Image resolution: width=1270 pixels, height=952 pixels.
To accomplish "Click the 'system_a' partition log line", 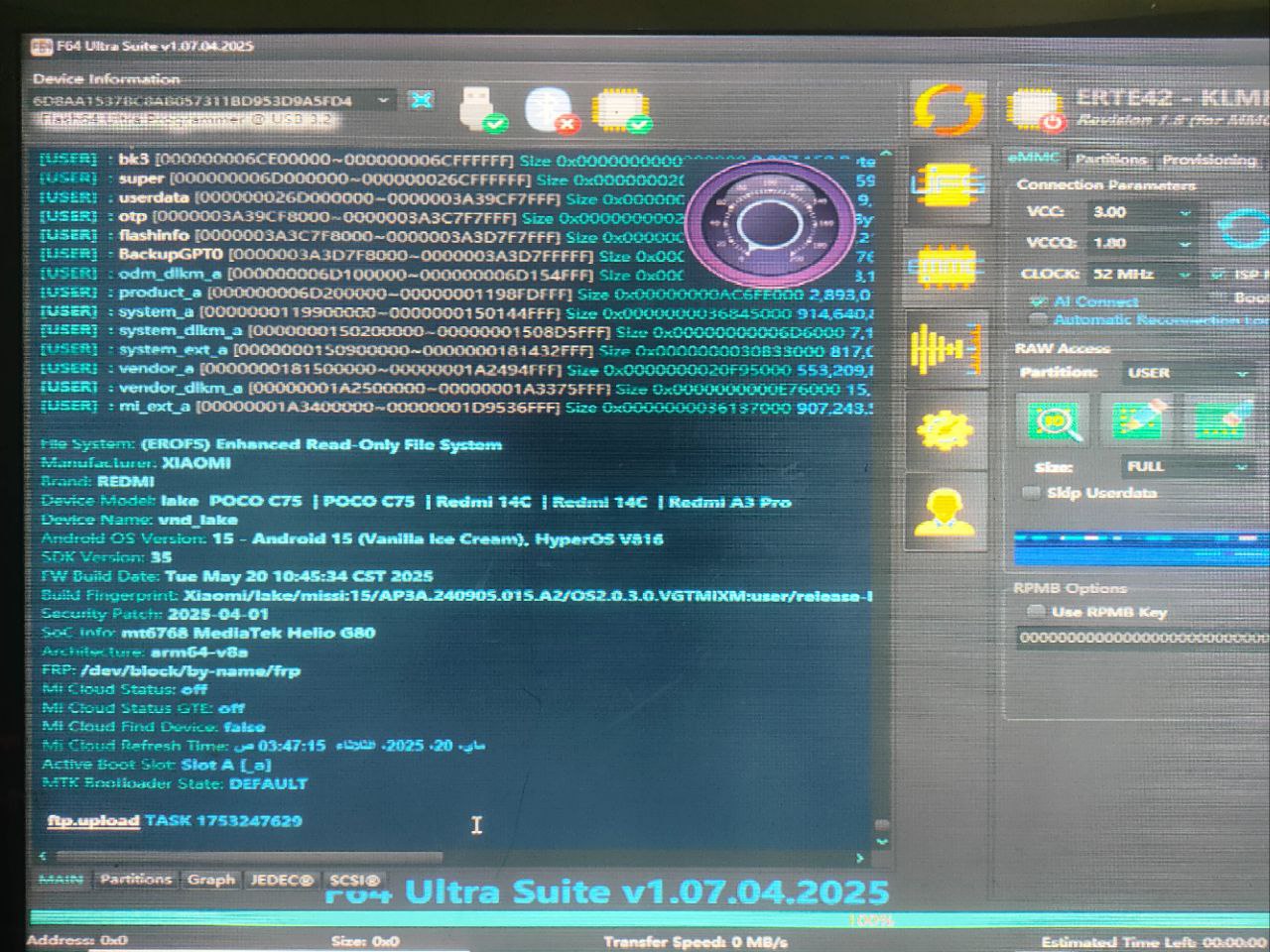I will [x=456, y=312].
